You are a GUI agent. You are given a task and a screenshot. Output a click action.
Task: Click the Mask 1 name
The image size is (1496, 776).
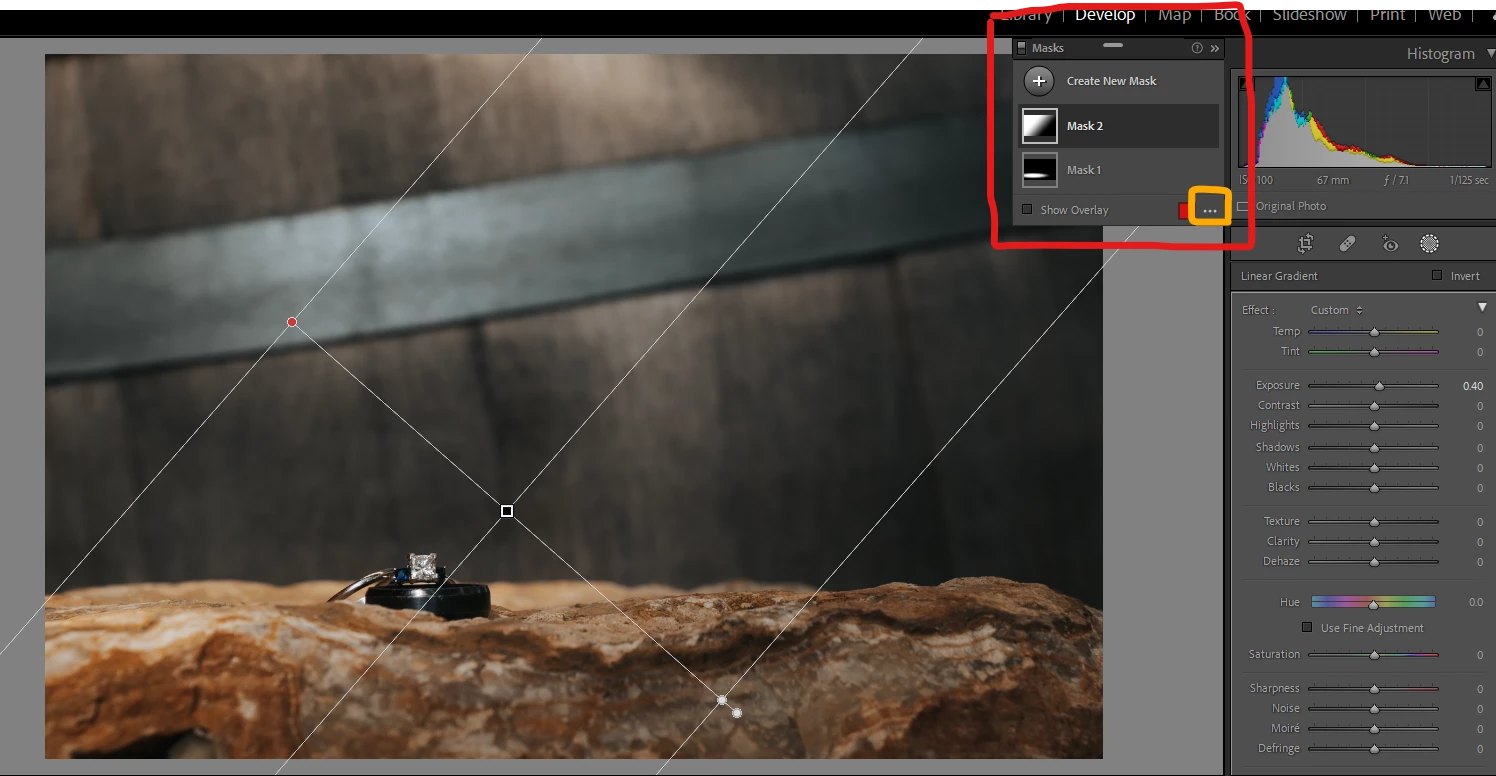click(x=1084, y=170)
